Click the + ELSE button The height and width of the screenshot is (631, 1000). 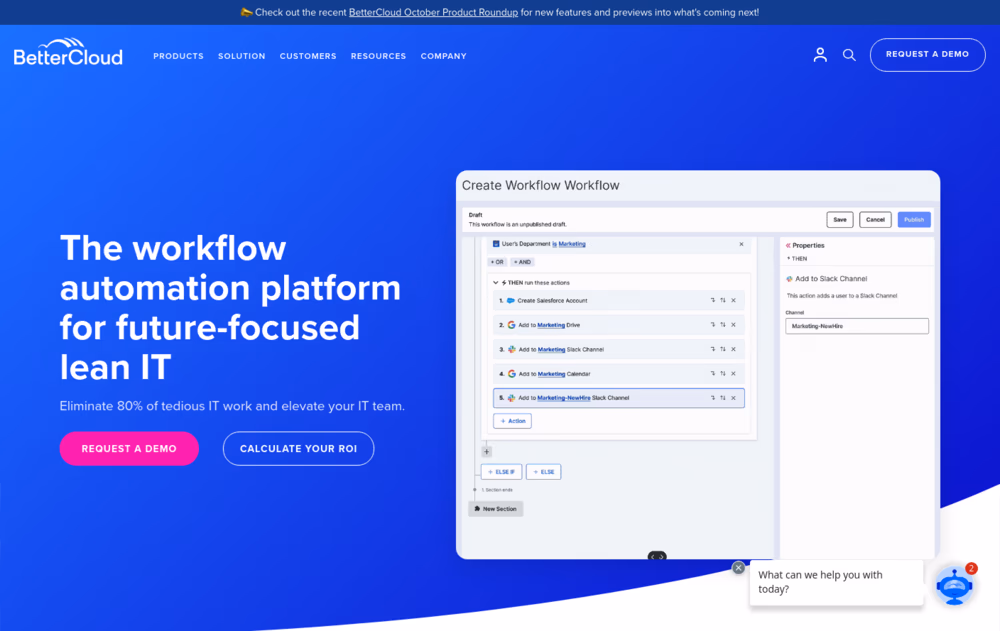(x=543, y=471)
